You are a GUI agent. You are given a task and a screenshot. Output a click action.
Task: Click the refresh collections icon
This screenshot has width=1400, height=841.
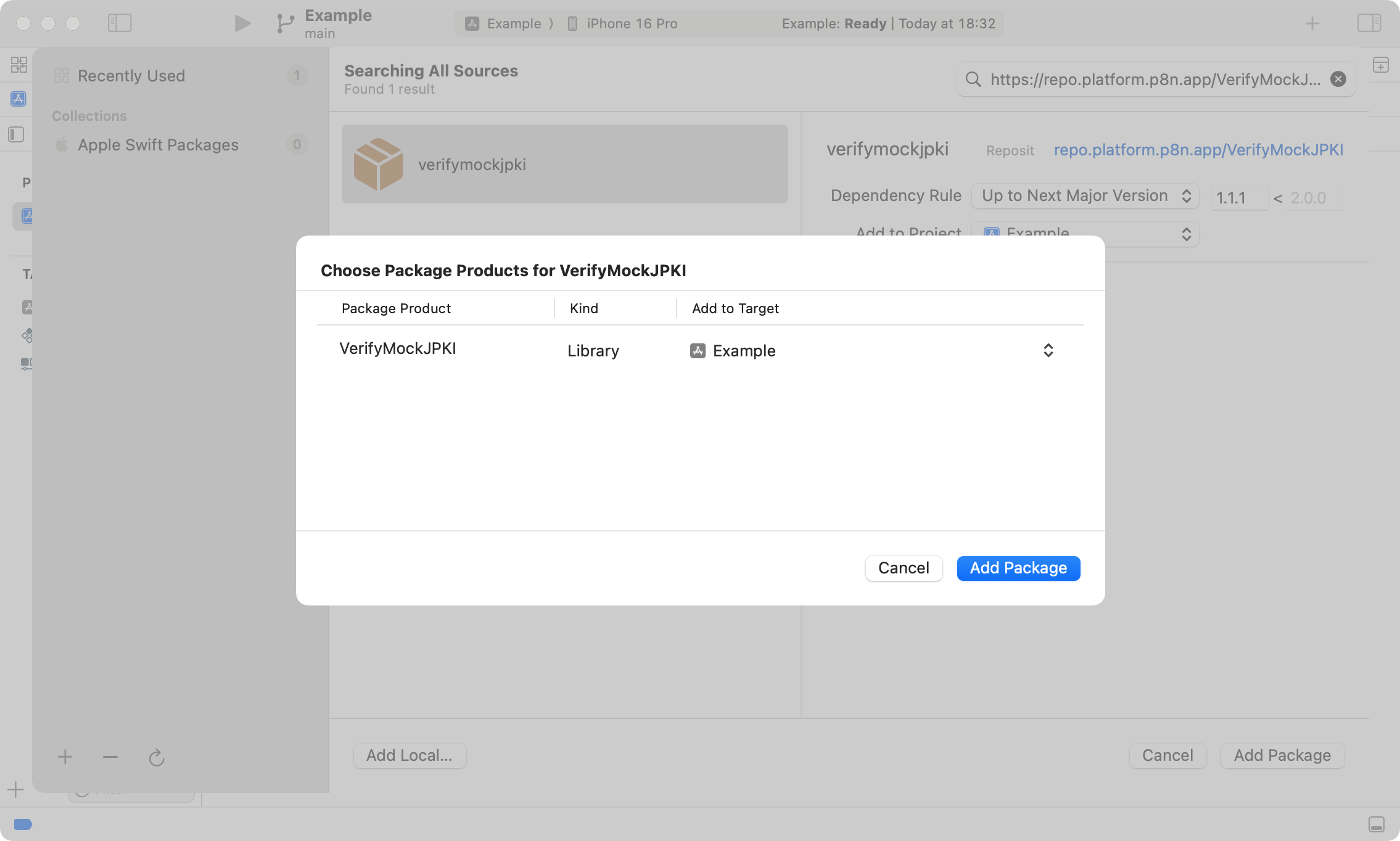click(x=157, y=757)
